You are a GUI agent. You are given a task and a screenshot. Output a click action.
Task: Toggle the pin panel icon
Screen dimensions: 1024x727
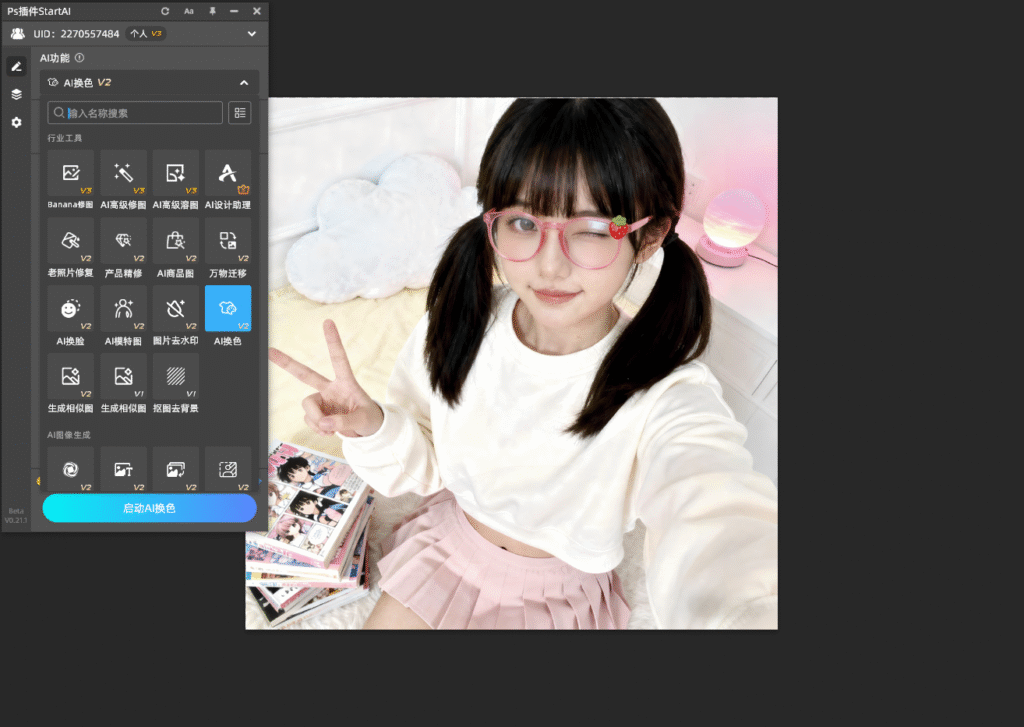(x=212, y=11)
